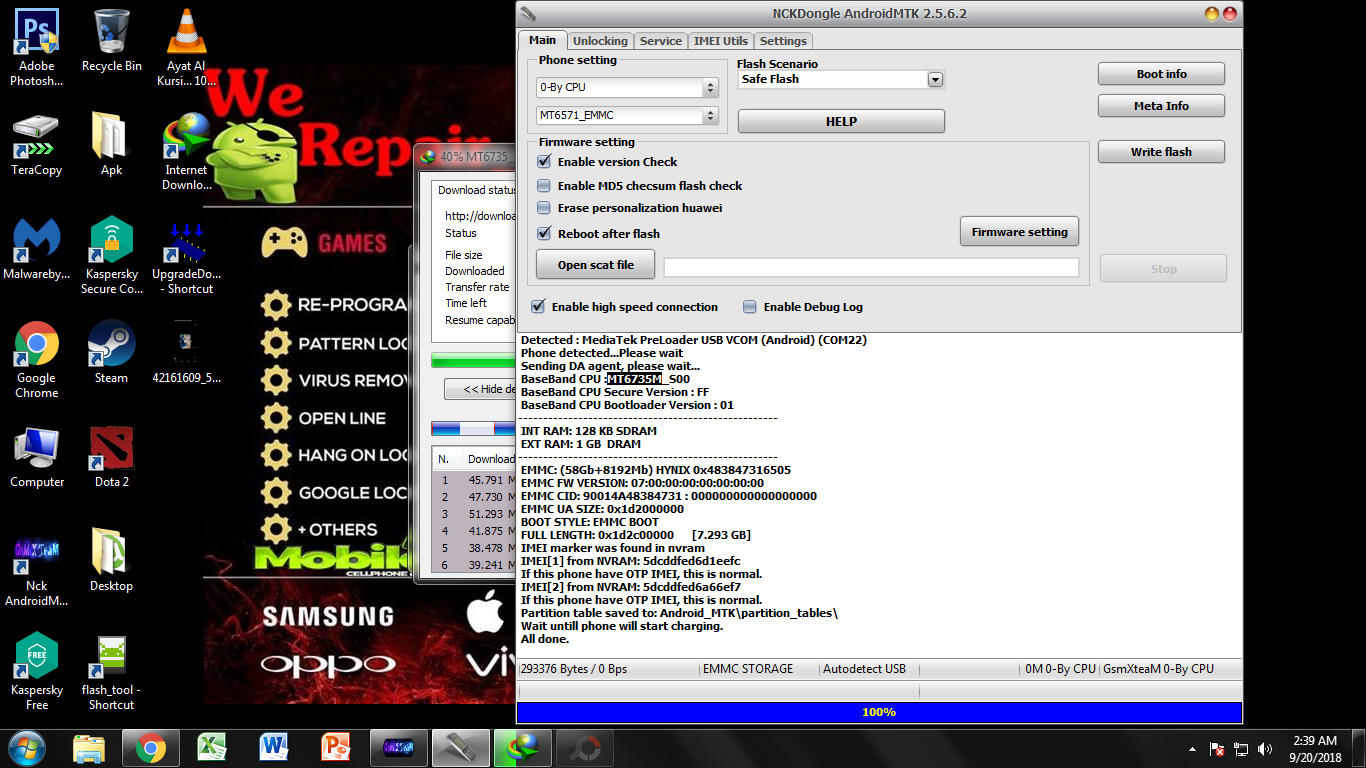The image size is (1366, 768).
Task: Click the segmented connections progress bar
Action: [473, 428]
